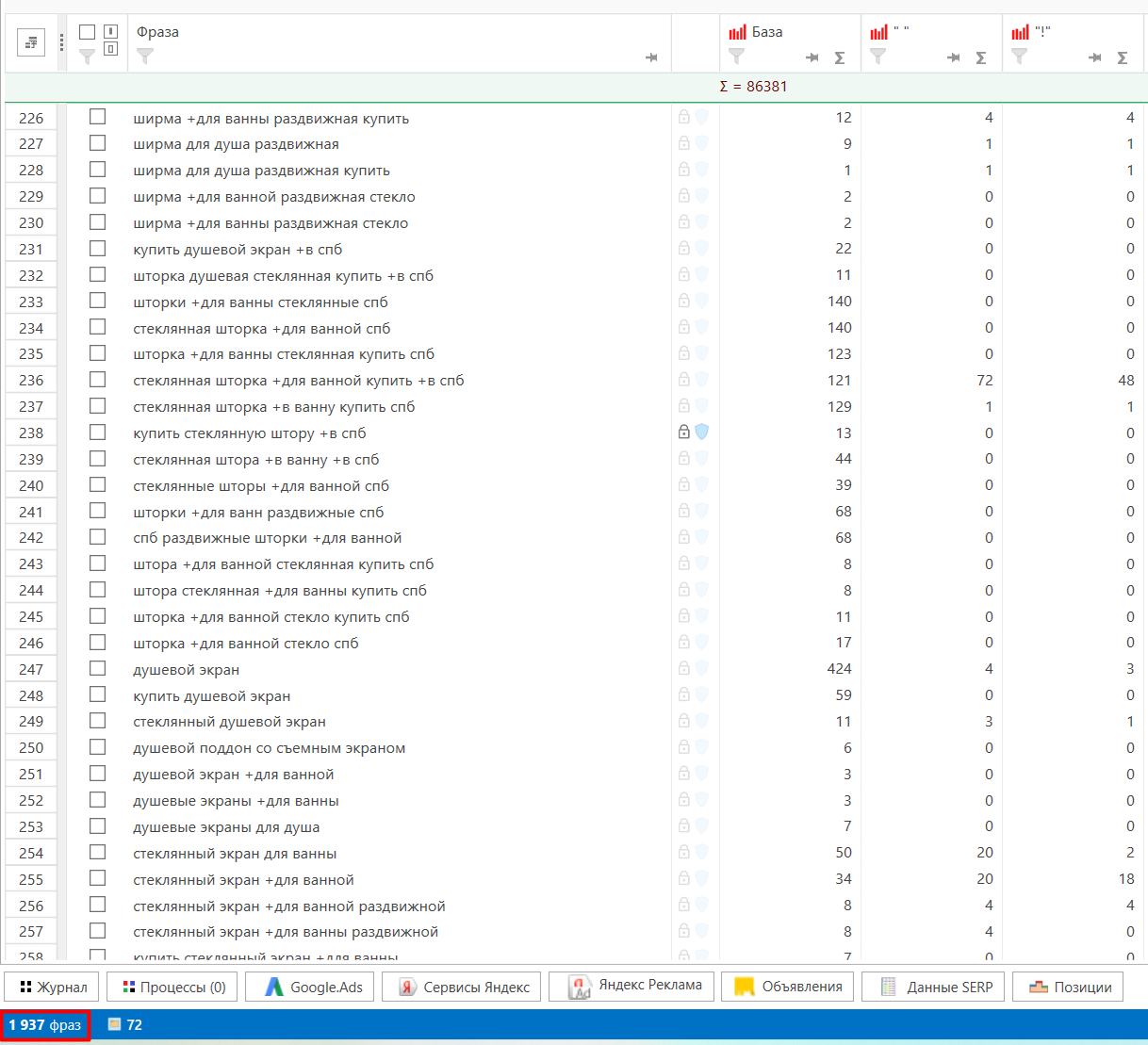Tick the checkbox for row 236

97,380
